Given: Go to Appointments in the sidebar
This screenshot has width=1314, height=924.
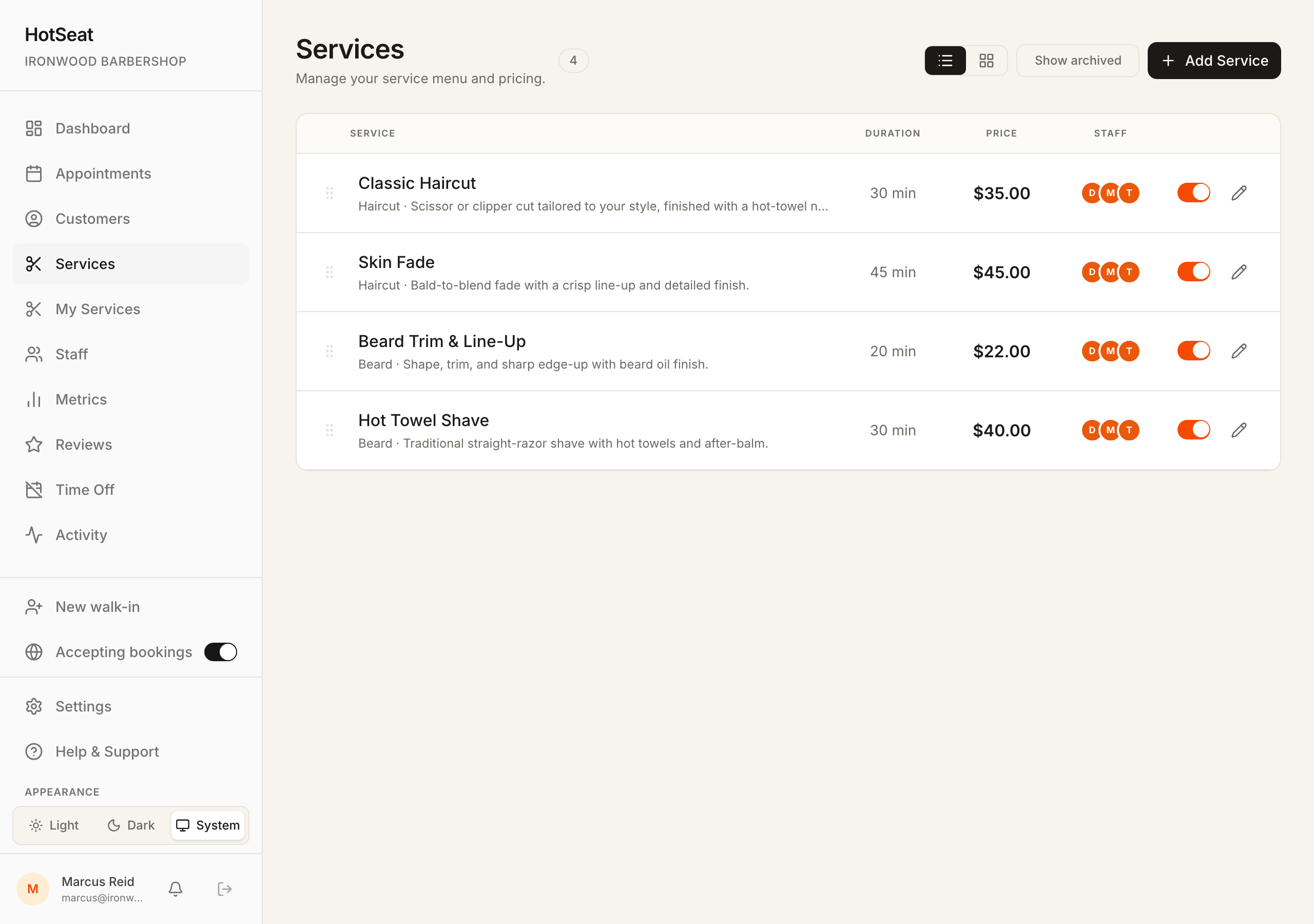Looking at the screenshot, I should point(130,174).
